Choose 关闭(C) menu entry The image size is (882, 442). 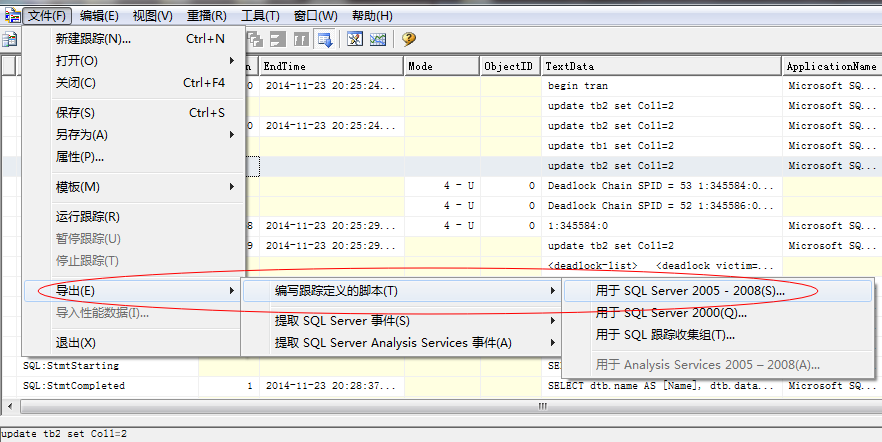pyautogui.click(x=134, y=83)
